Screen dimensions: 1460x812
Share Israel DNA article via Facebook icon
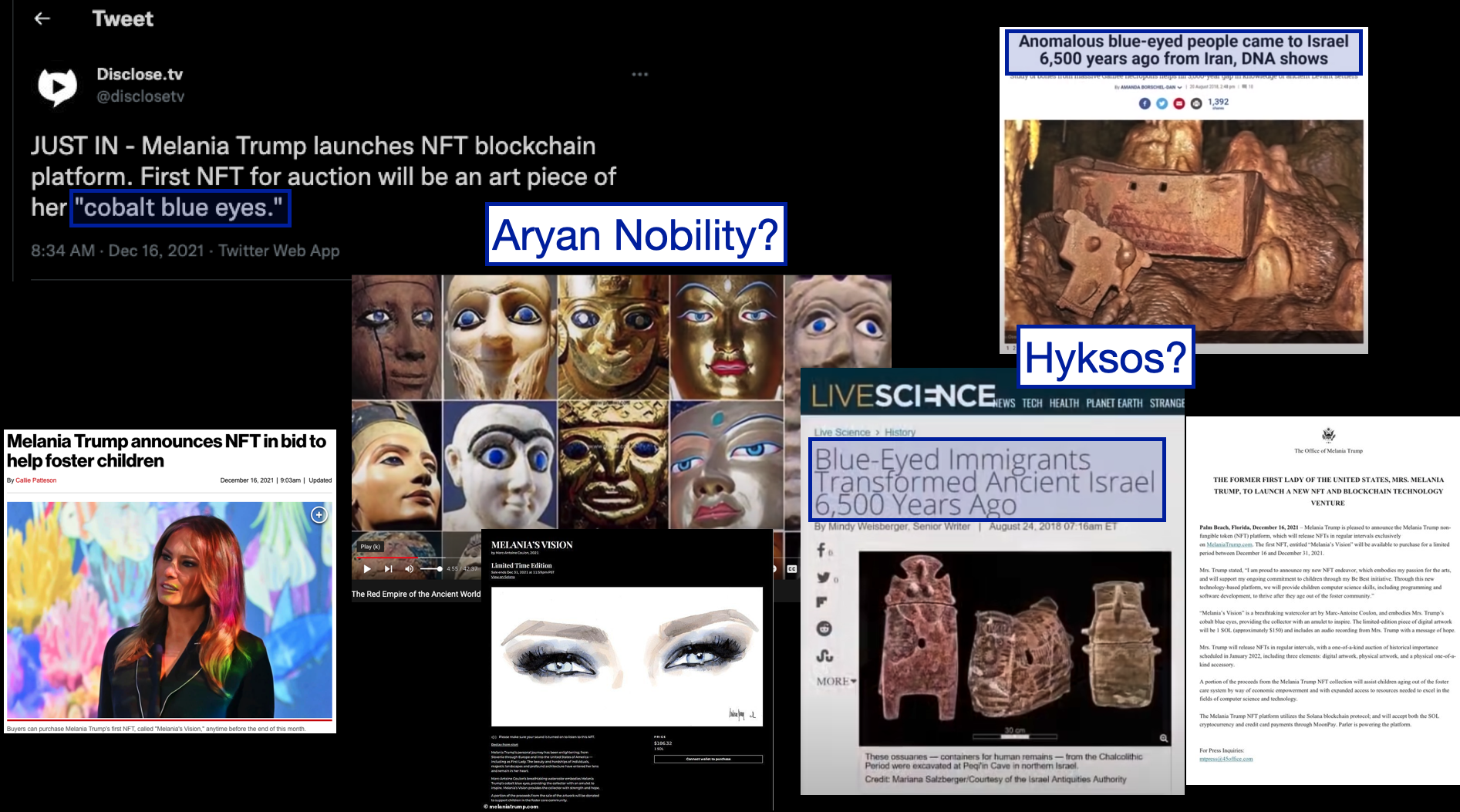tap(1145, 103)
